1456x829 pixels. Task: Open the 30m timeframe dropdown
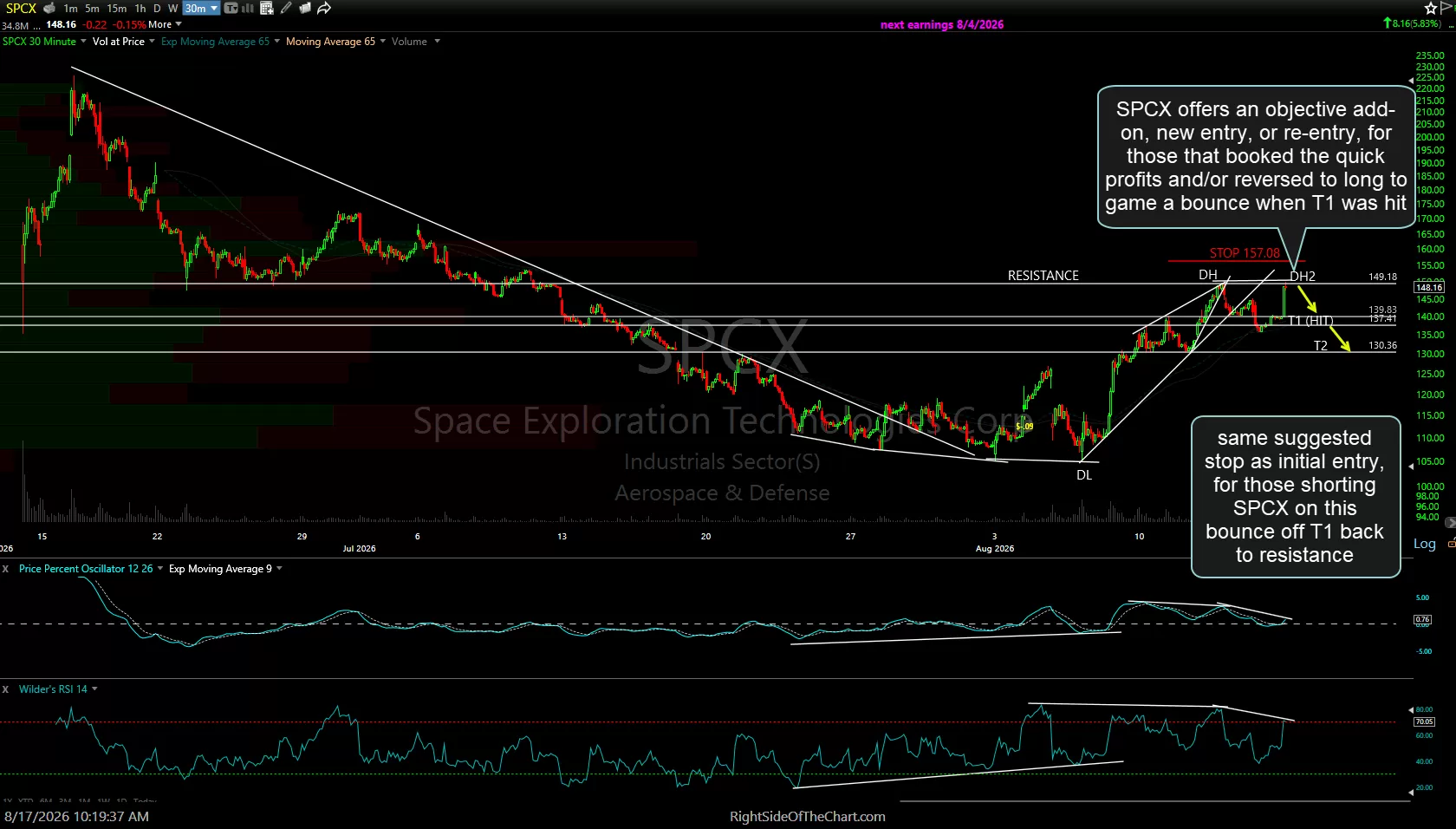point(201,9)
